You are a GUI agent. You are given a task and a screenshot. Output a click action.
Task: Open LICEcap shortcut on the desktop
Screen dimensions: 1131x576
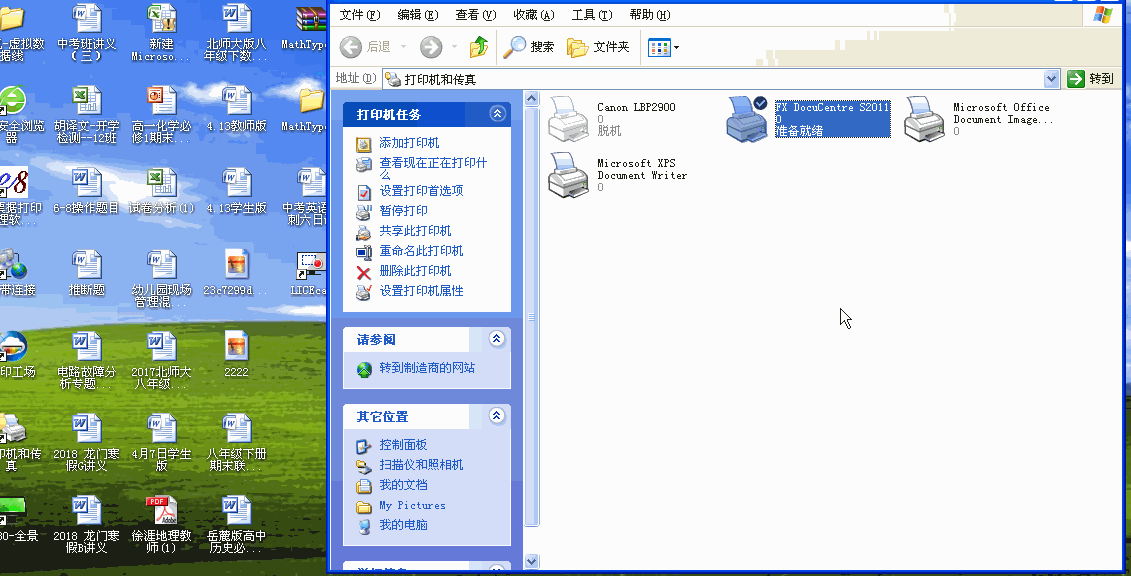309,275
